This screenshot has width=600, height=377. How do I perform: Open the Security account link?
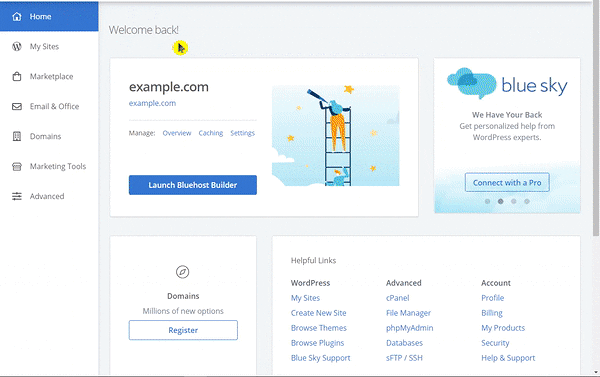[495, 343]
